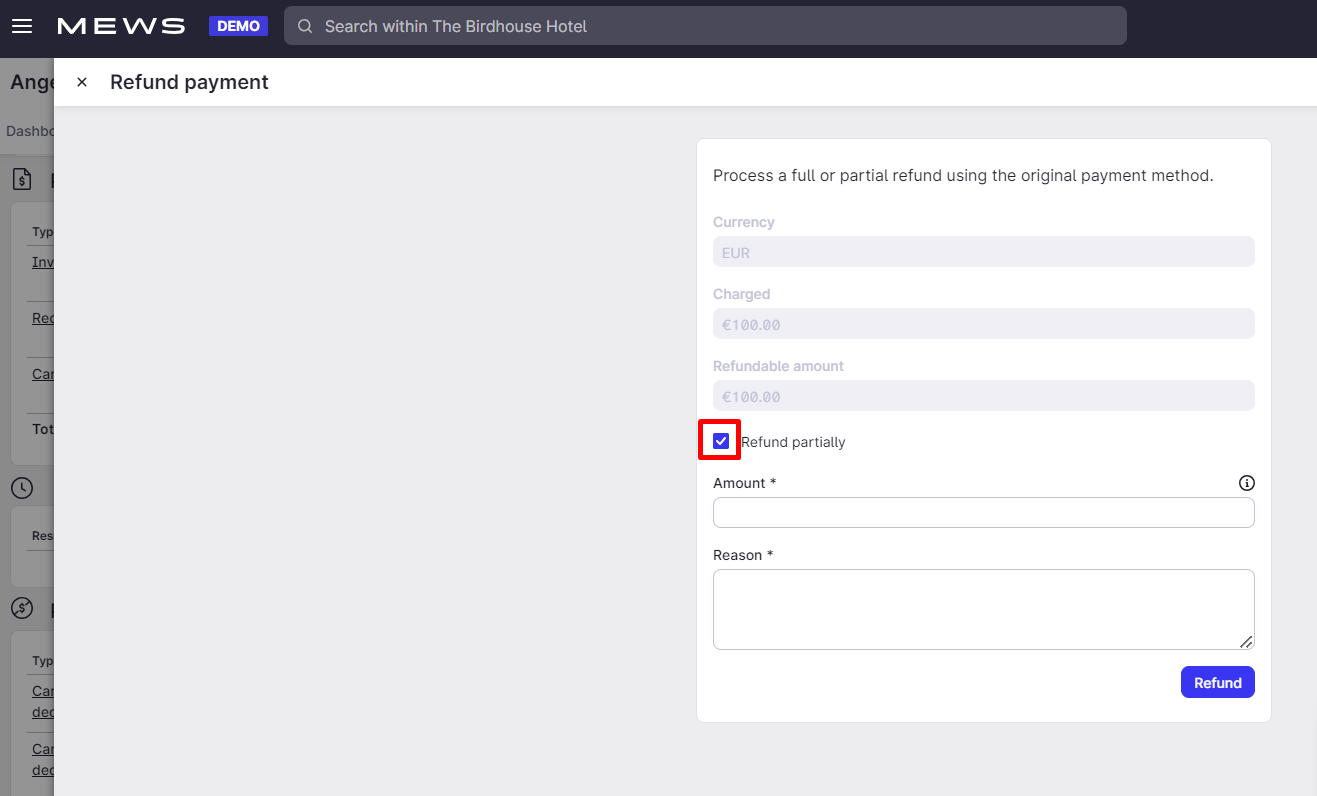Viewport: 1317px width, 796px height.
Task: Click the Reason textarea resize handle
Action: click(1246, 642)
